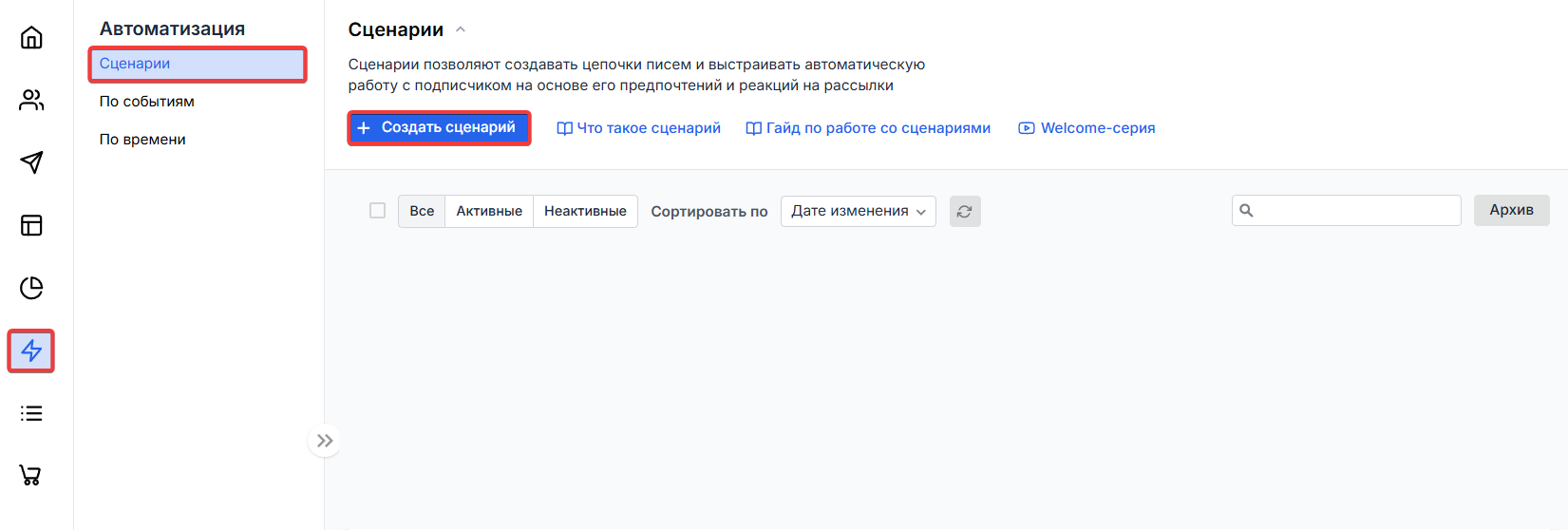This screenshot has width=1568, height=530.
Task: Tick the select-all scenarios checkbox
Action: (377, 211)
